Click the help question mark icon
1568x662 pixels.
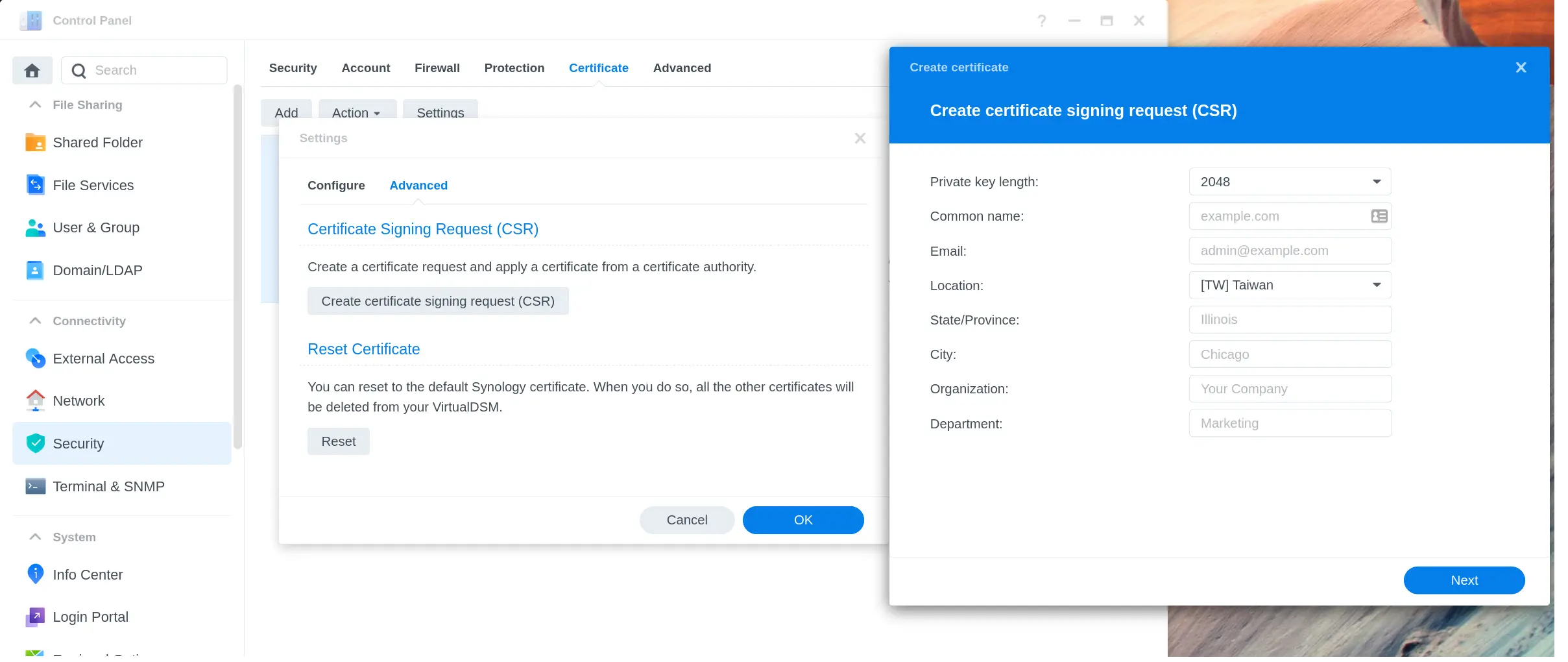click(x=1041, y=21)
